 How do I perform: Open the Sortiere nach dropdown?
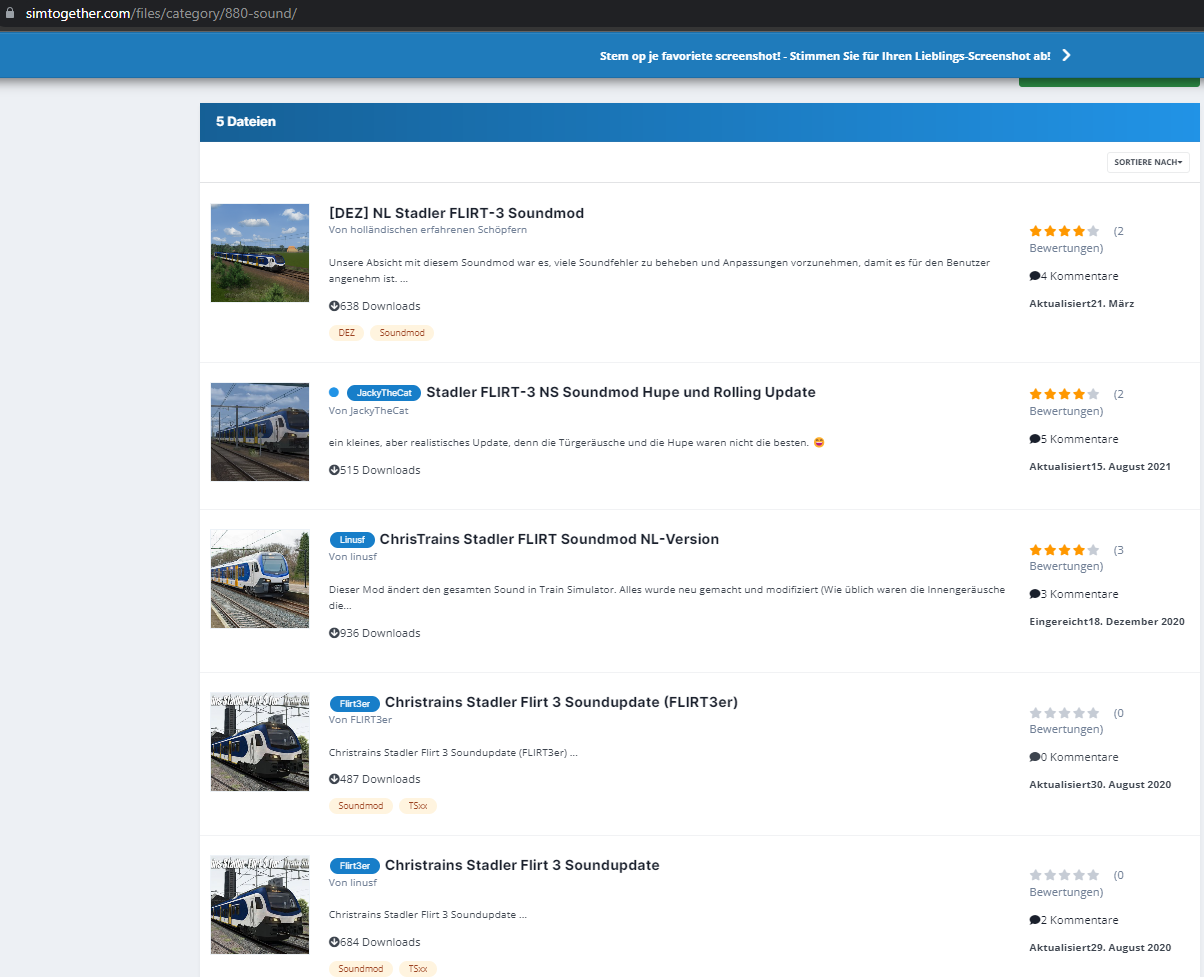coord(1148,162)
